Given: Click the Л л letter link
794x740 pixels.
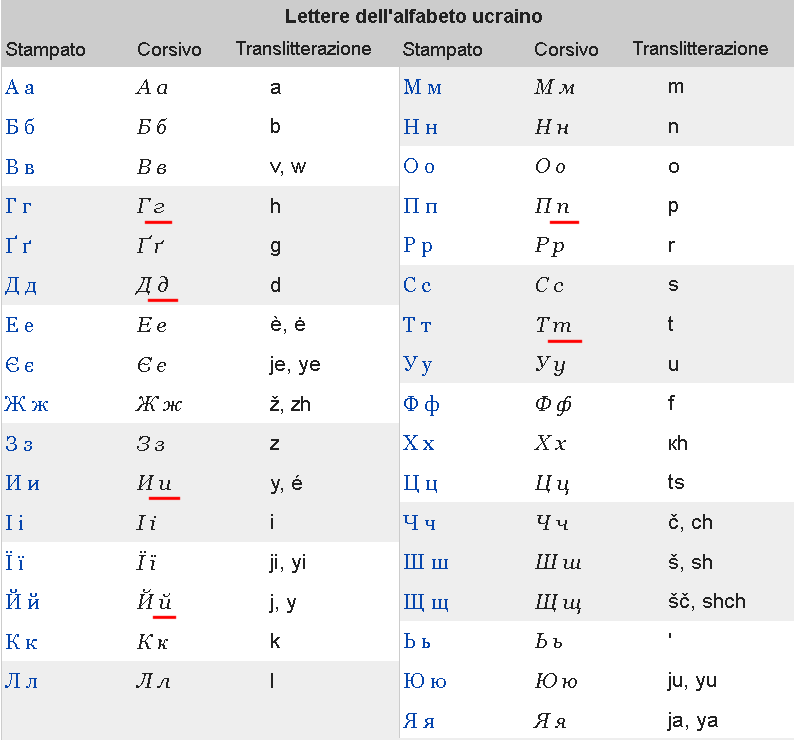Looking at the screenshot, I should coord(21,682).
